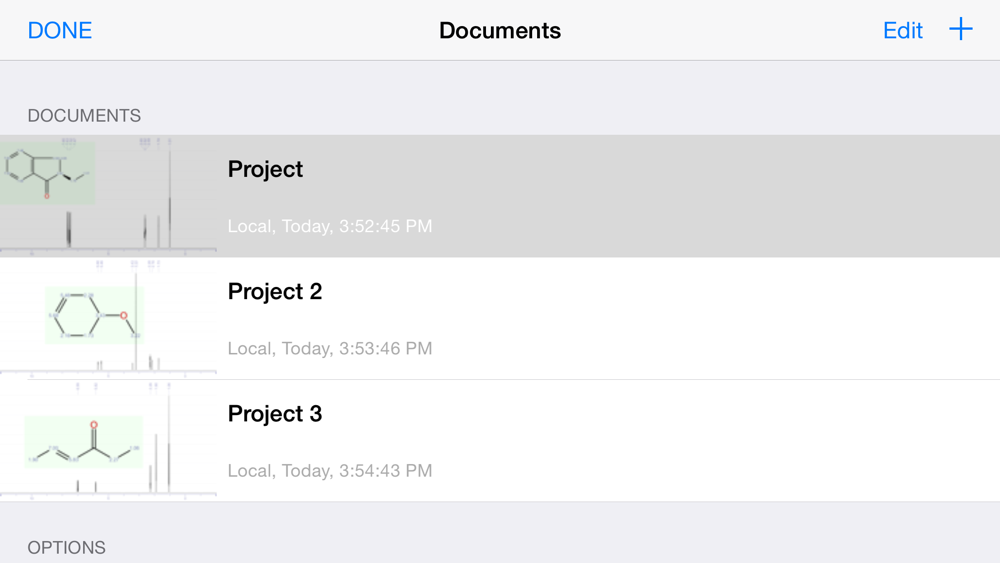Click the DOCUMENTS section header
This screenshot has width=1000, height=563.
tap(84, 115)
